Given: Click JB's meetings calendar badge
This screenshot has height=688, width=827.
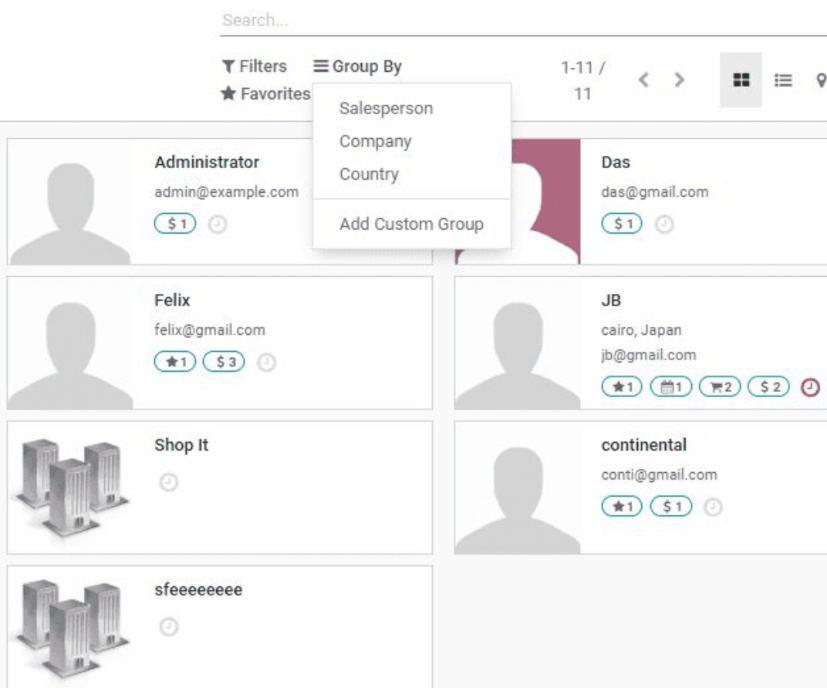Looking at the screenshot, I should tap(671, 387).
